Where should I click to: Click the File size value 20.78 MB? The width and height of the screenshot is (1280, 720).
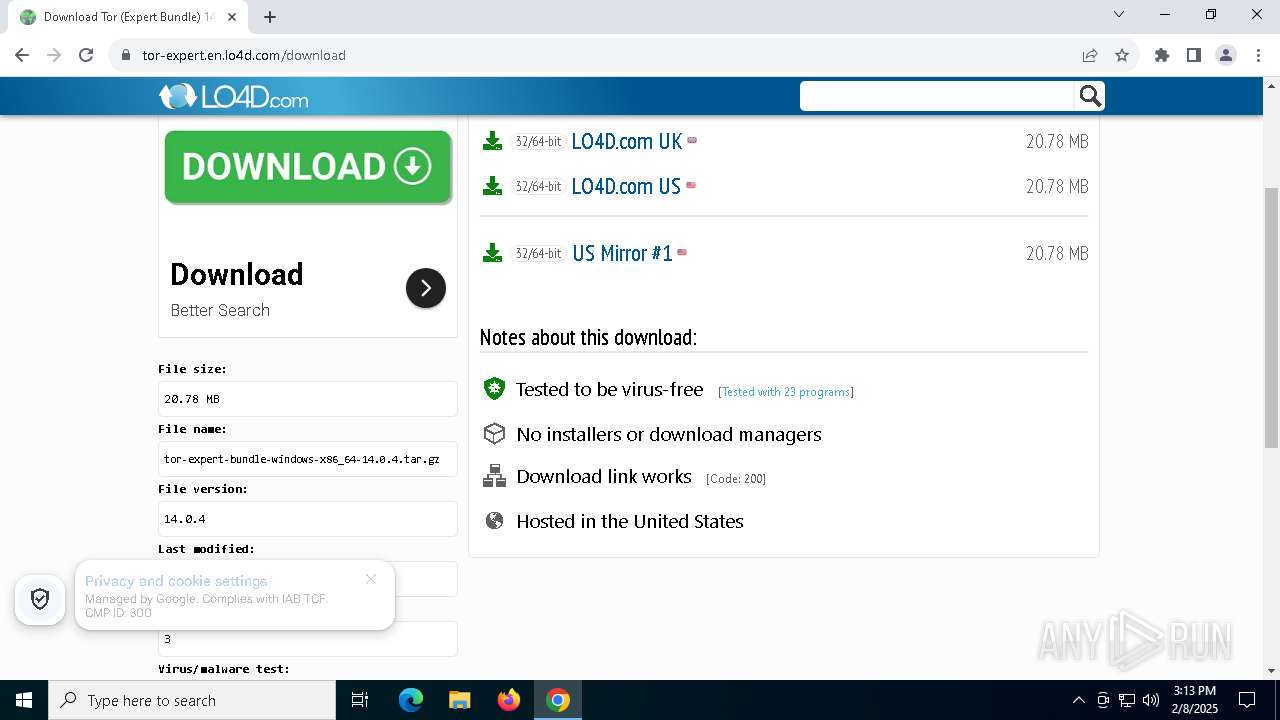308,399
